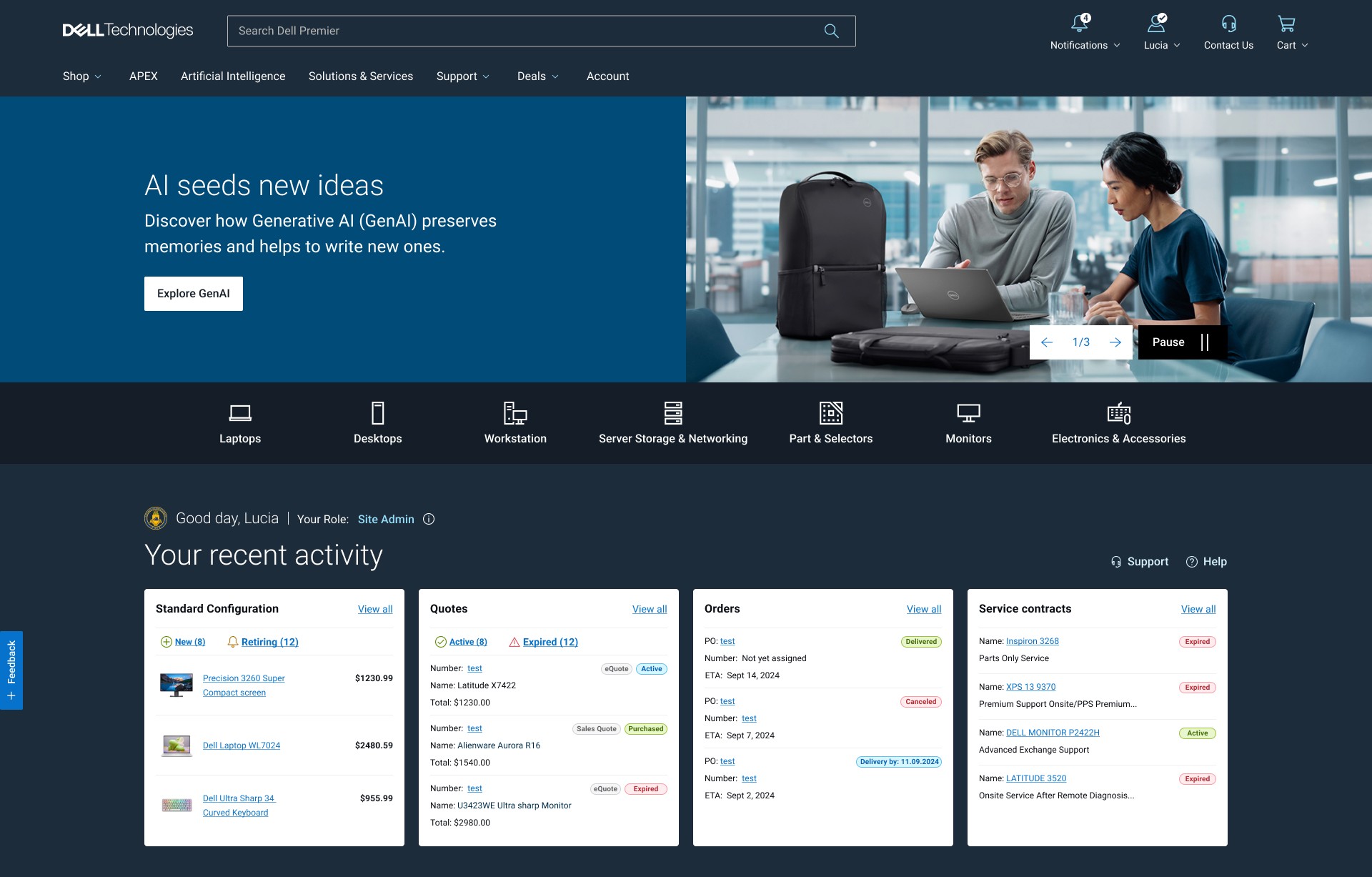This screenshot has height=877, width=1372.
Task: Show Active quotes filter
Action: [467, 642]
